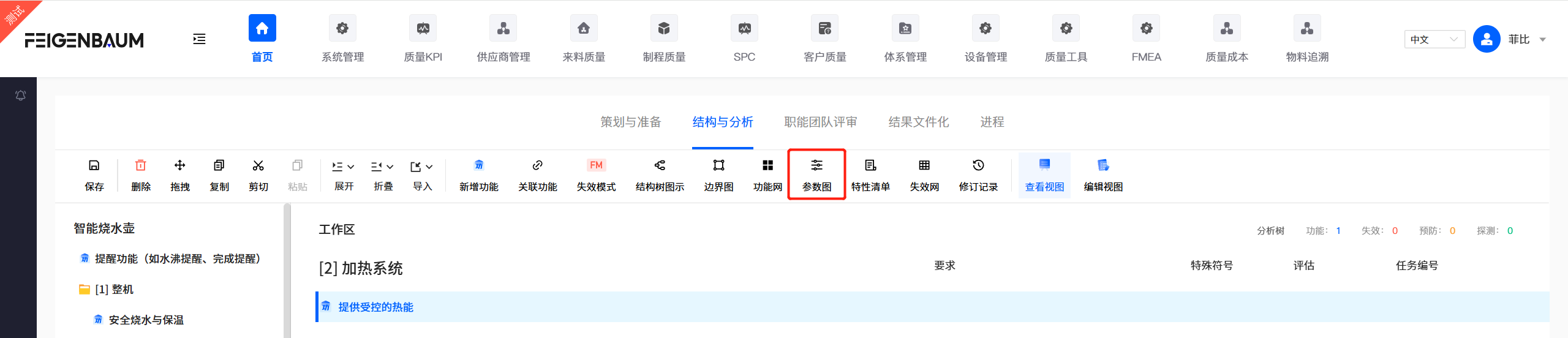Click the 预防 count value
The image size is (1568, 338).
point(1452,231)
